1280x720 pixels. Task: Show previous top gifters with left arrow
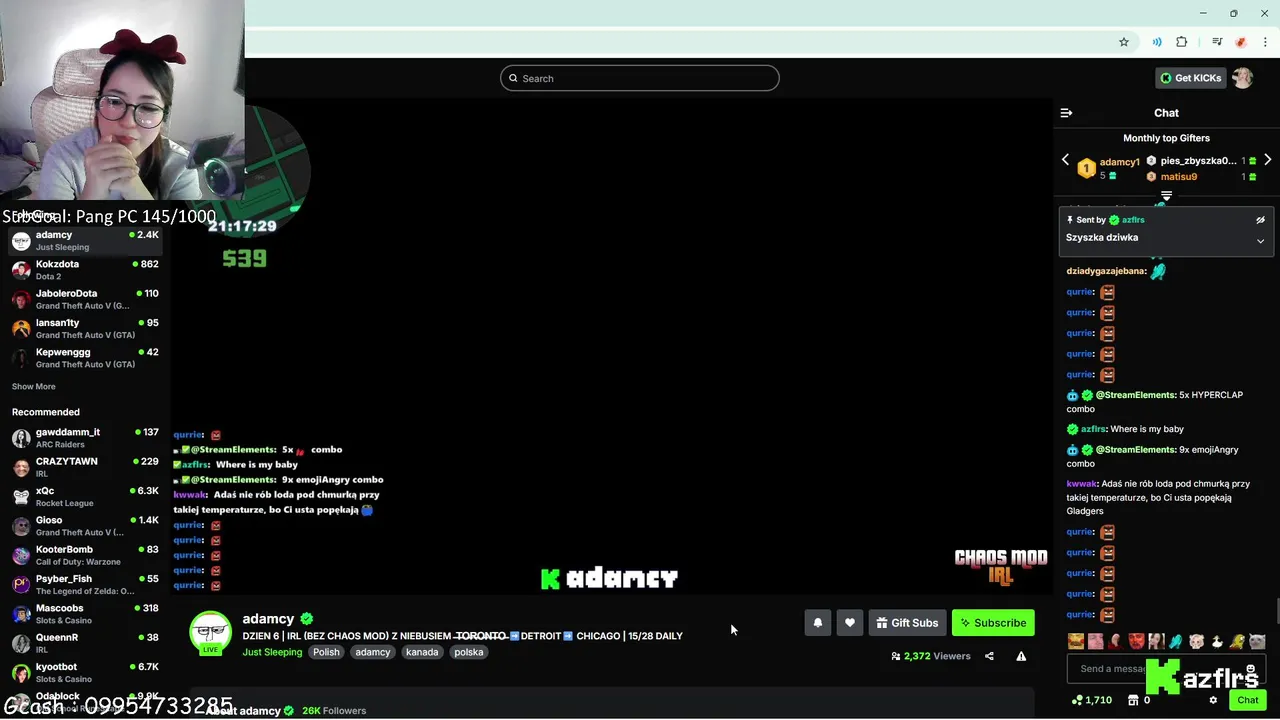pos(1065,160)
